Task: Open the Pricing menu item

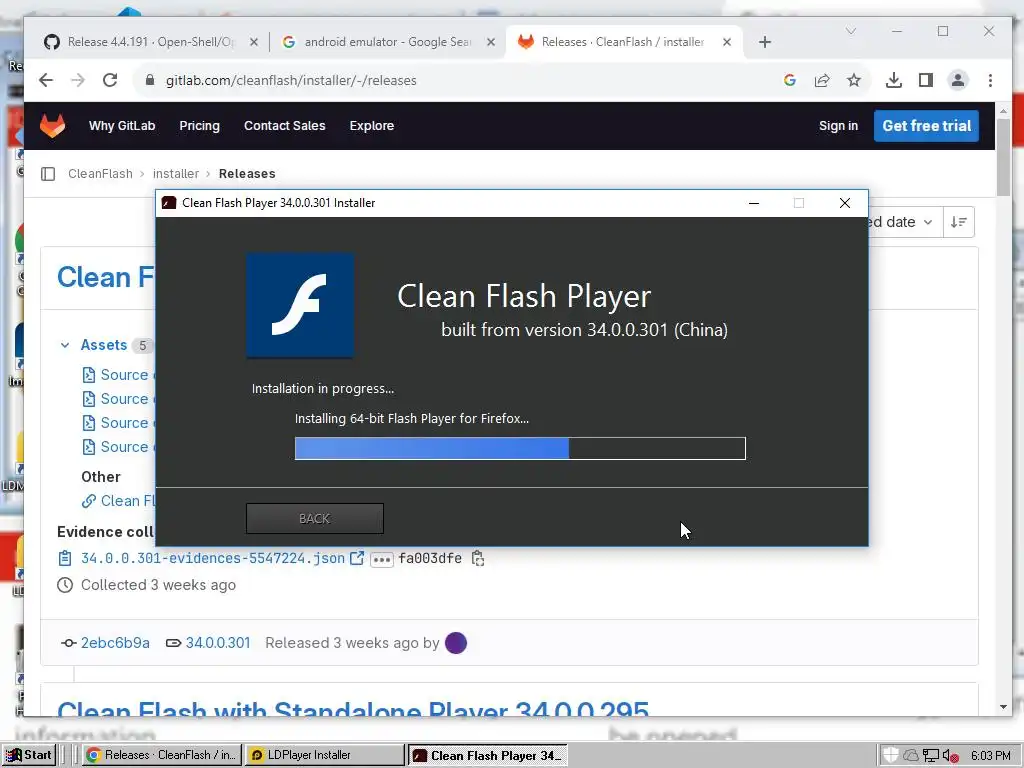Action: [x=199, y=125]
